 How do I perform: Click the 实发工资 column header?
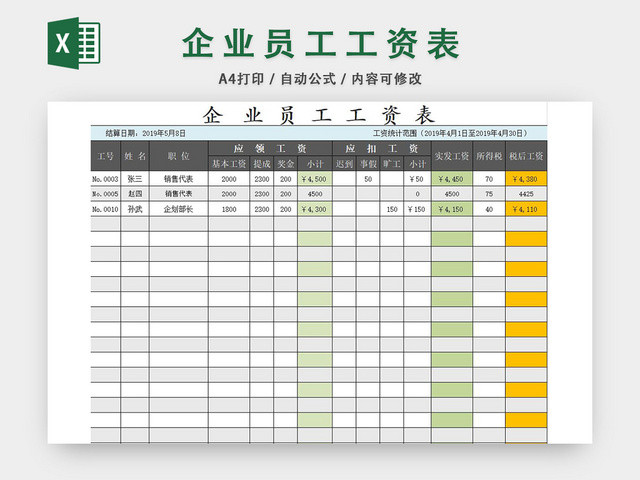(x=452, y=156)
